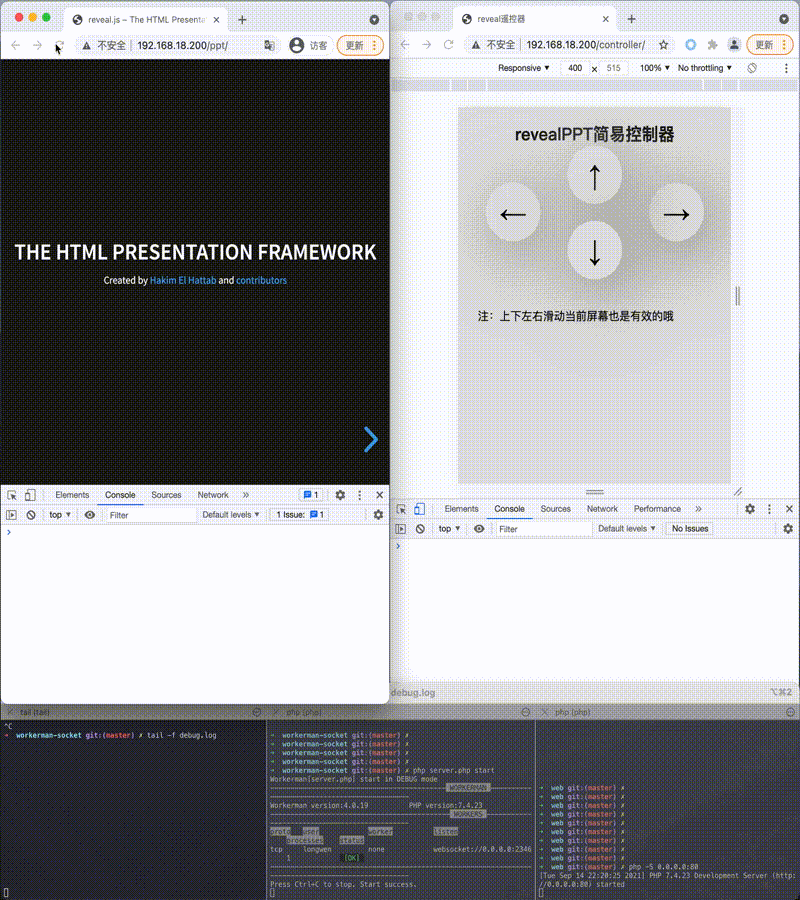Open the Hakim El Hattab link
This screenshot has height=900, width=800.
click(183, 280)
